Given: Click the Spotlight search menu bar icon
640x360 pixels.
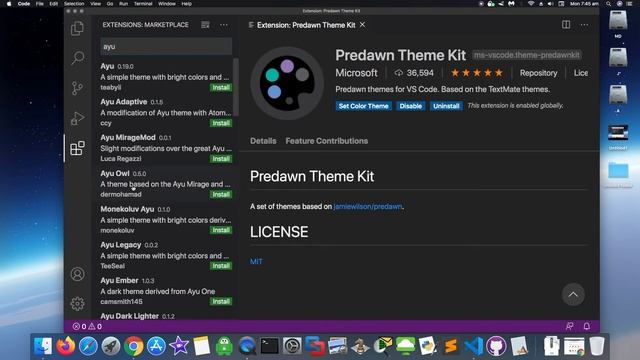Looking at the screenshot, I should [608, 4].
